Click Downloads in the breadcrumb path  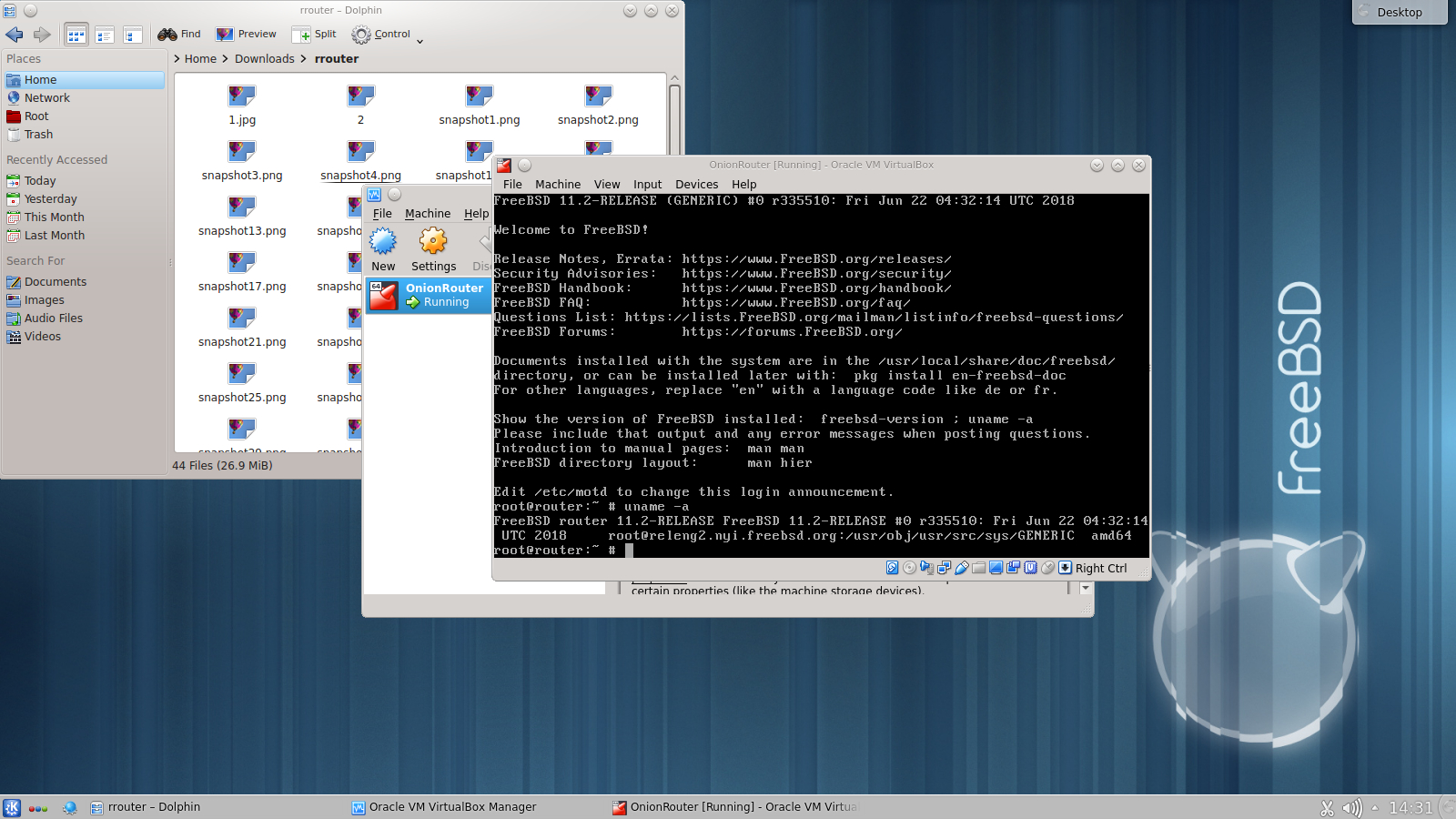coord(265,59)
